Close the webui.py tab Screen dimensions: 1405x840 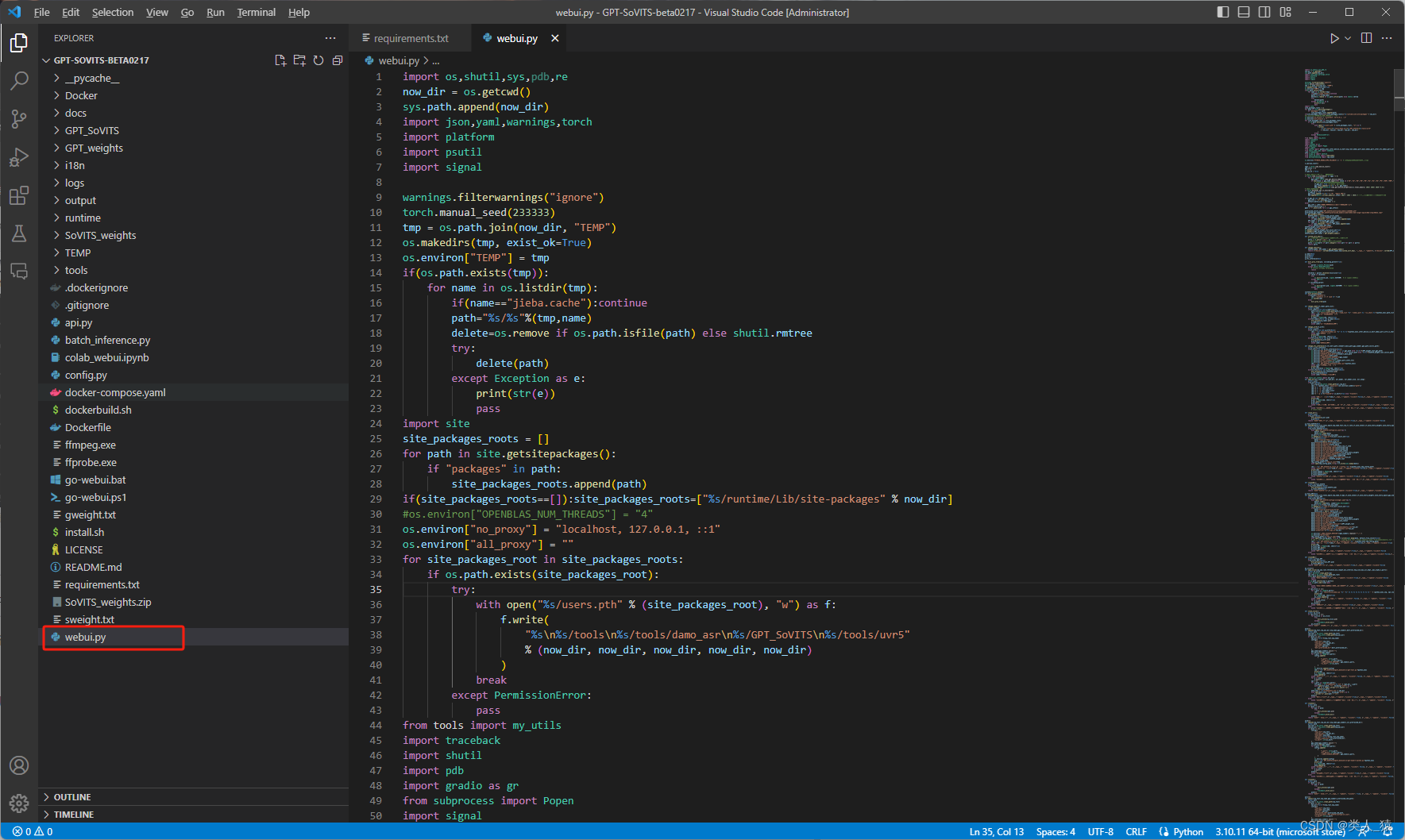pos(555,38)
